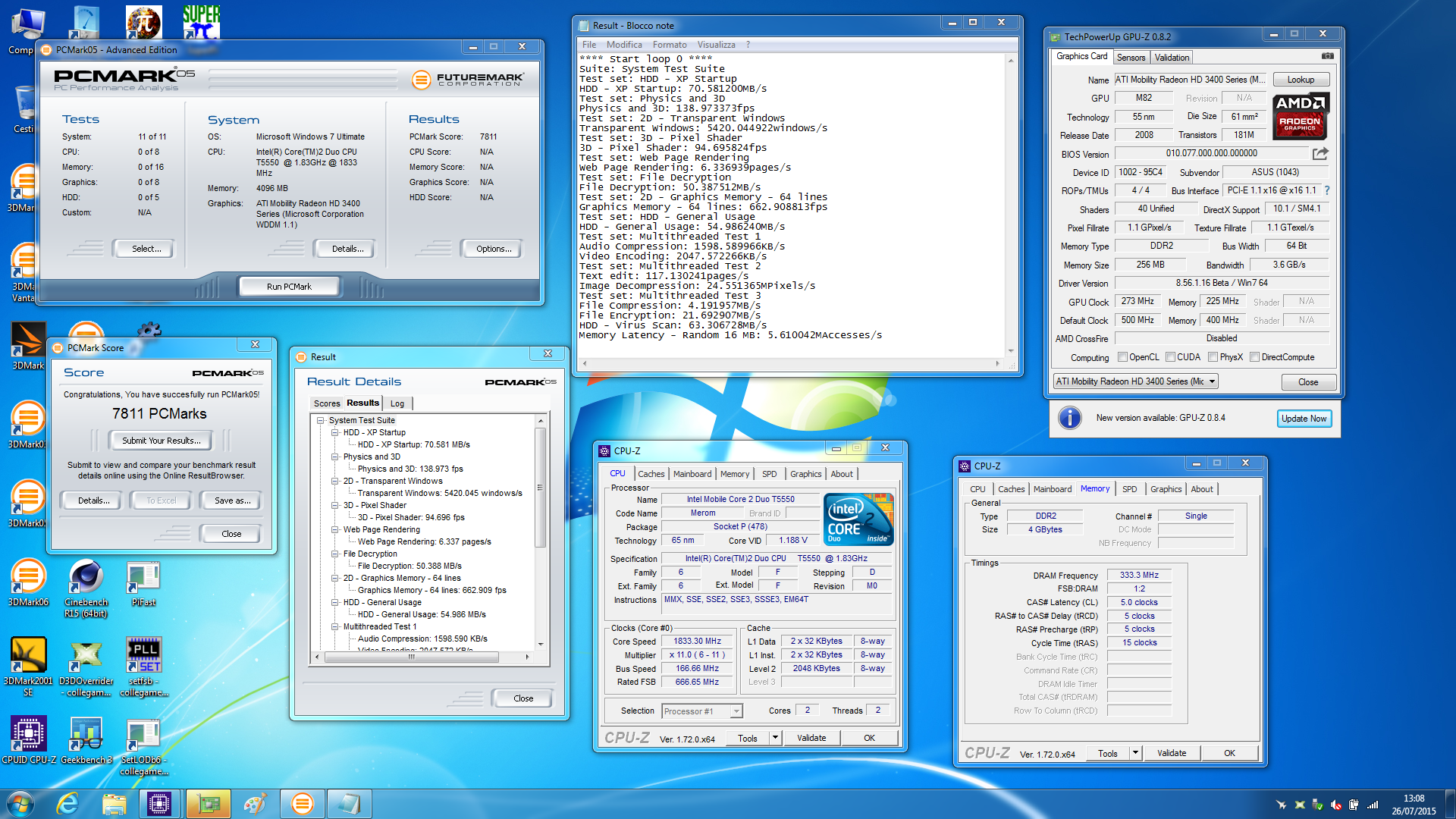Collapse the Web Page Rendering node
This screenshot has width=1456, height=819.
pyautogui.click(x=335, y=529)
